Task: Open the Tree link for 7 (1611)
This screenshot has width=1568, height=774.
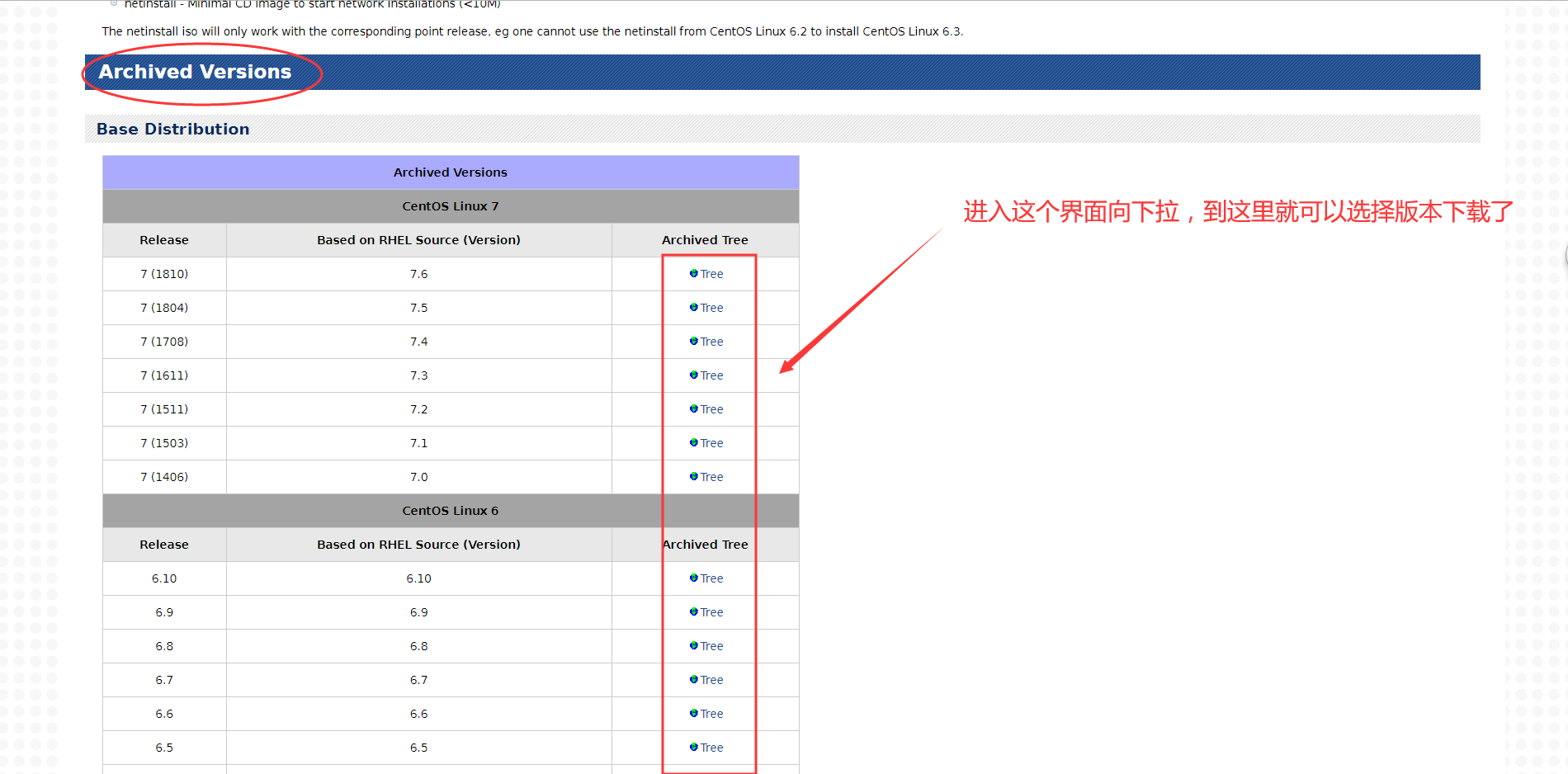Action: coord(711,375)
